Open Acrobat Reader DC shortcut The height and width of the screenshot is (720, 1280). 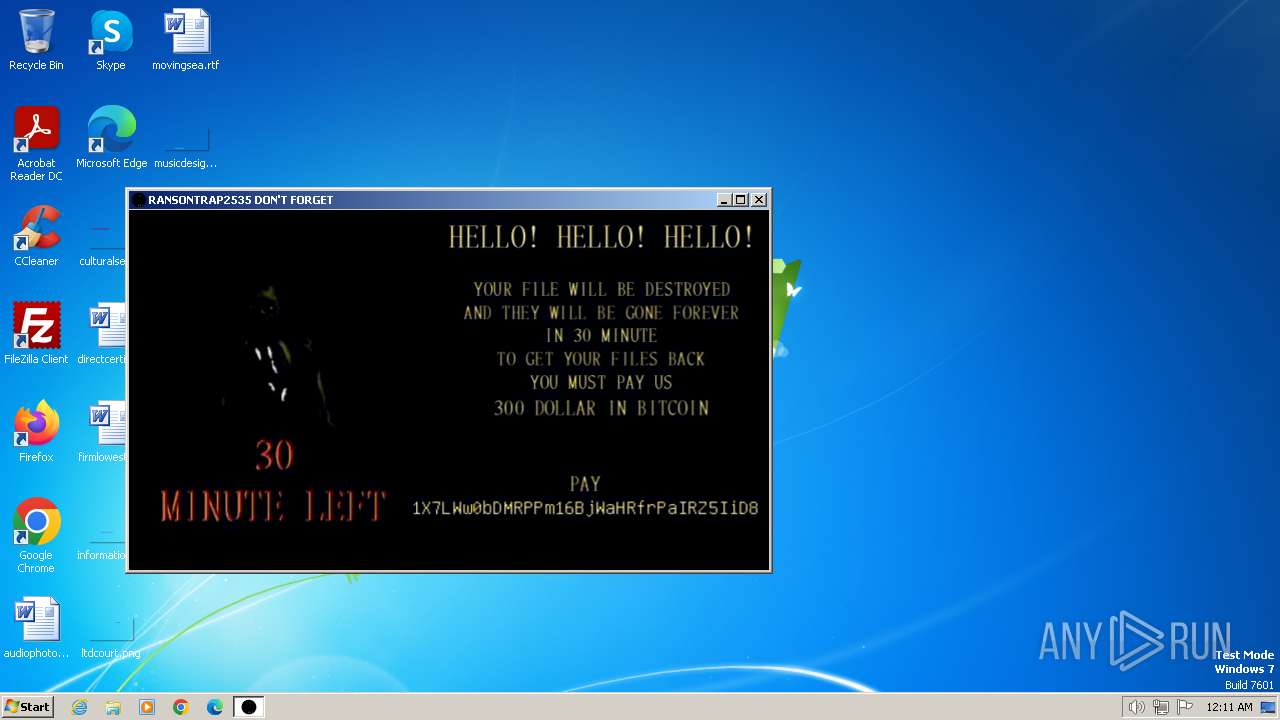36,144
